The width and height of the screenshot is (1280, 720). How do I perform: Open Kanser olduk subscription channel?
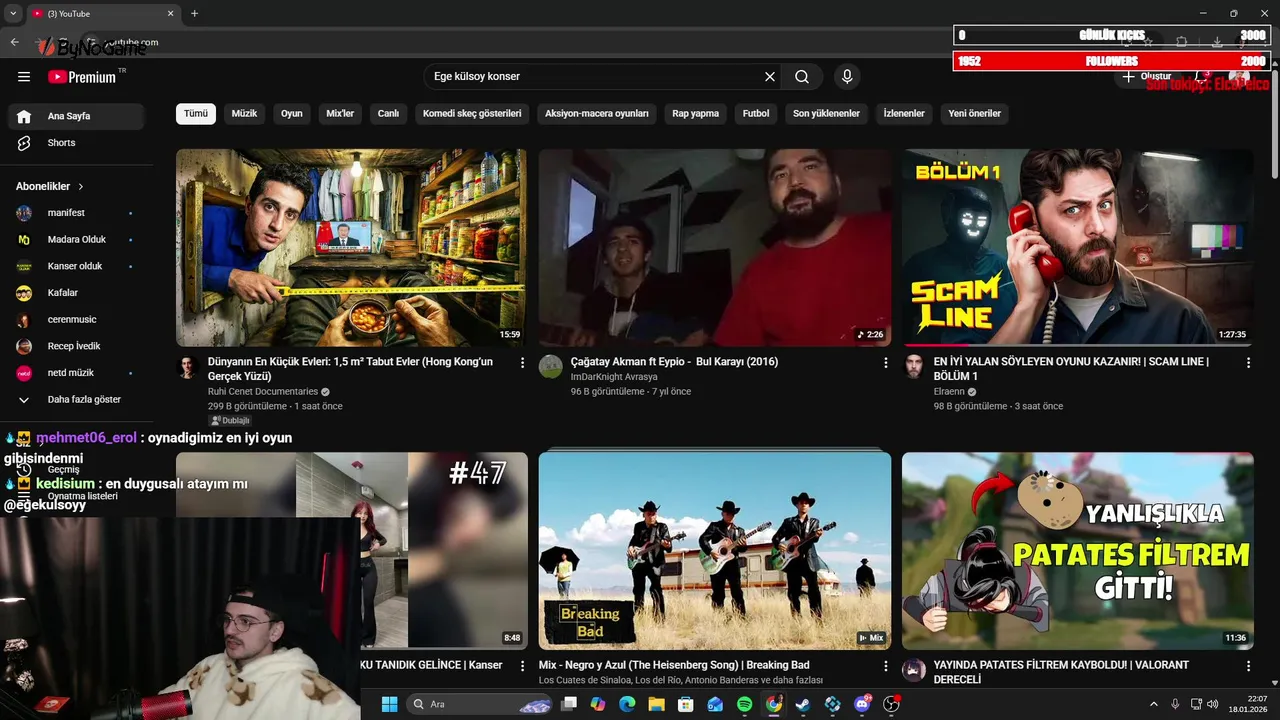76,266
